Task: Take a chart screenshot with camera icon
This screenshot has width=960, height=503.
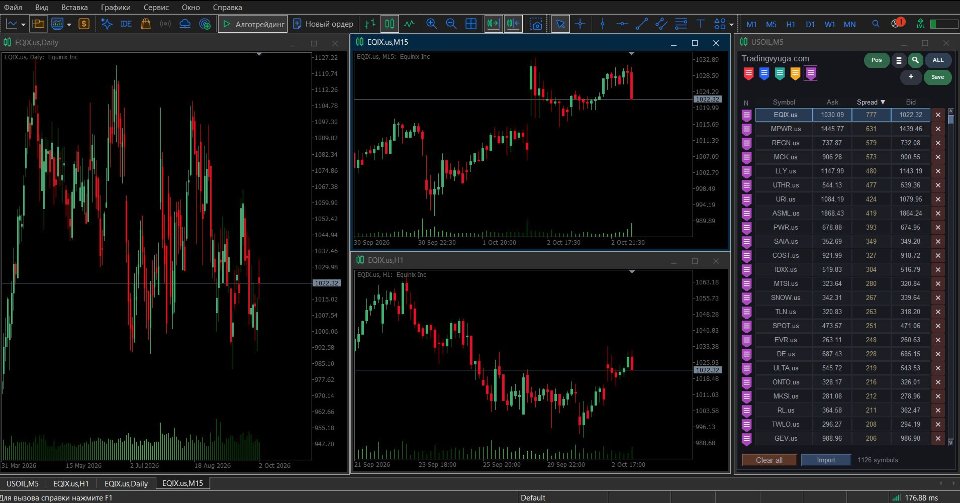Action: pos(536,24)
